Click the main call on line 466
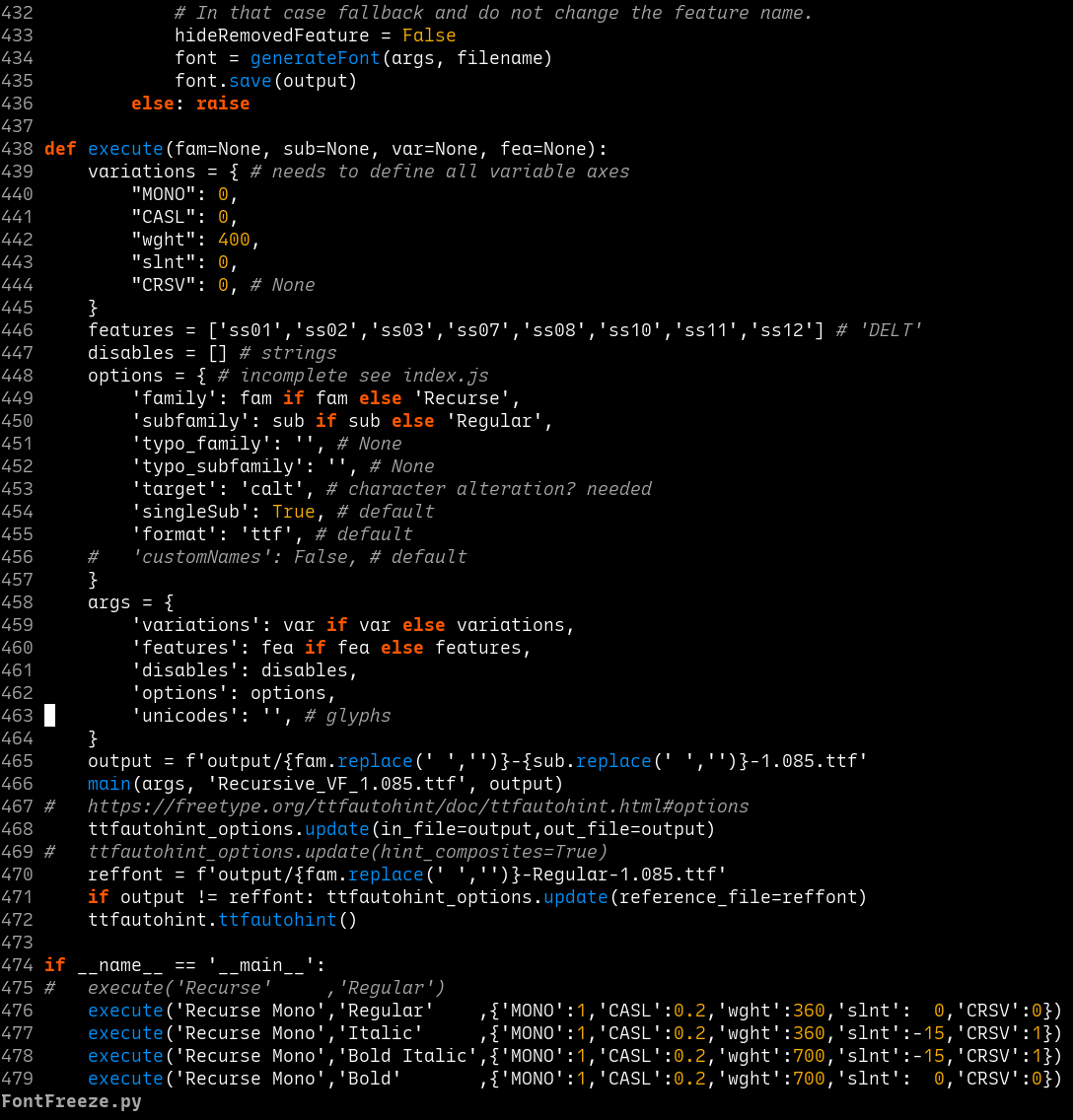Image resolution: width=1073 pixels, height=1120 pixels. (x=109, y=784)
